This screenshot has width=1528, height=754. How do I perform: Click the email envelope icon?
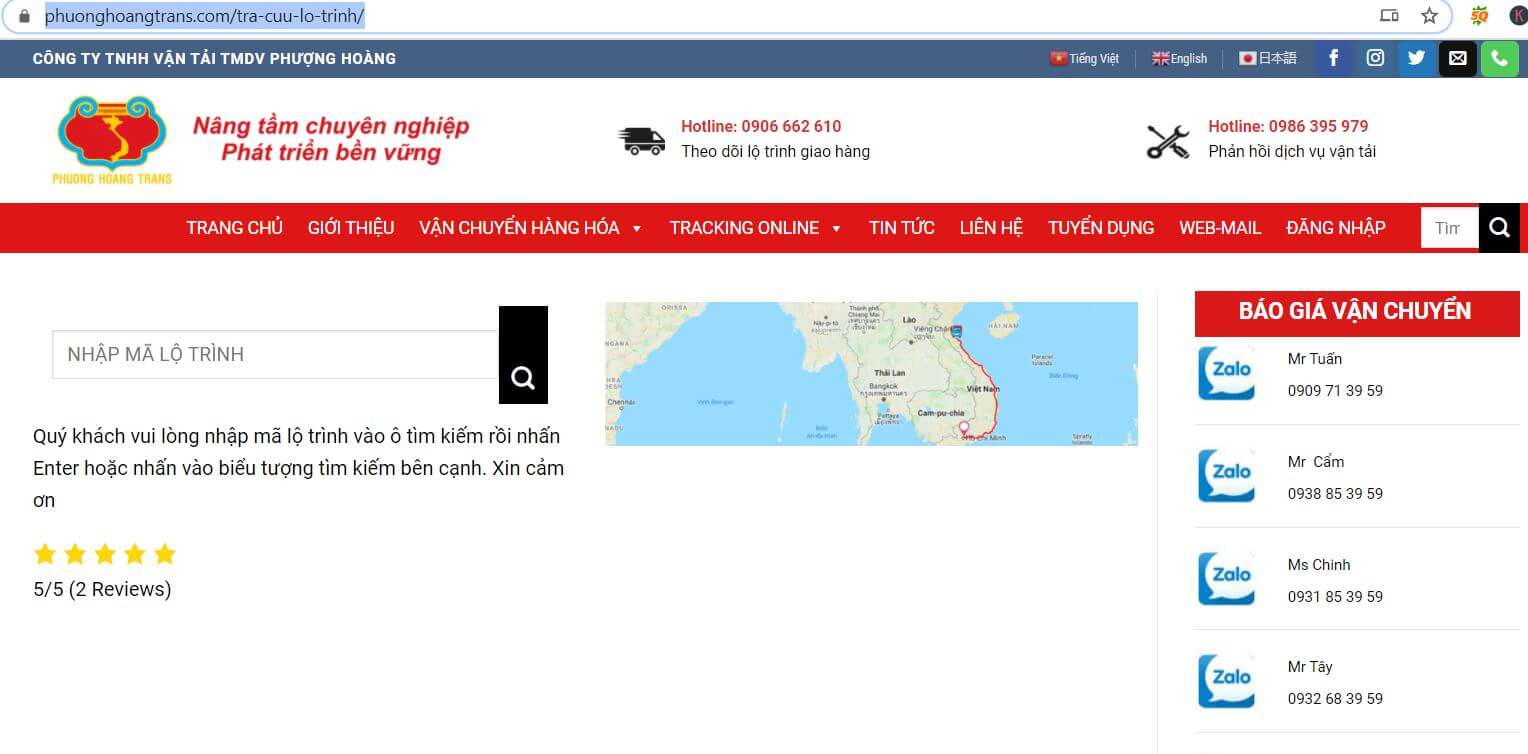coord(1458,58)
